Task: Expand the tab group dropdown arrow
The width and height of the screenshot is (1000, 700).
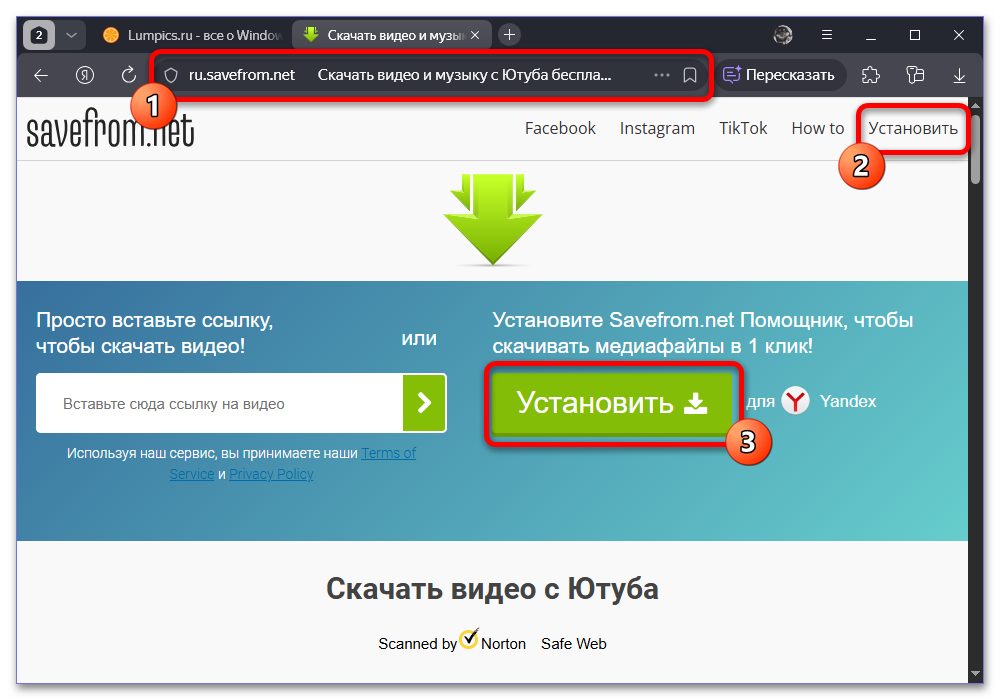Action: click(71, 35)
